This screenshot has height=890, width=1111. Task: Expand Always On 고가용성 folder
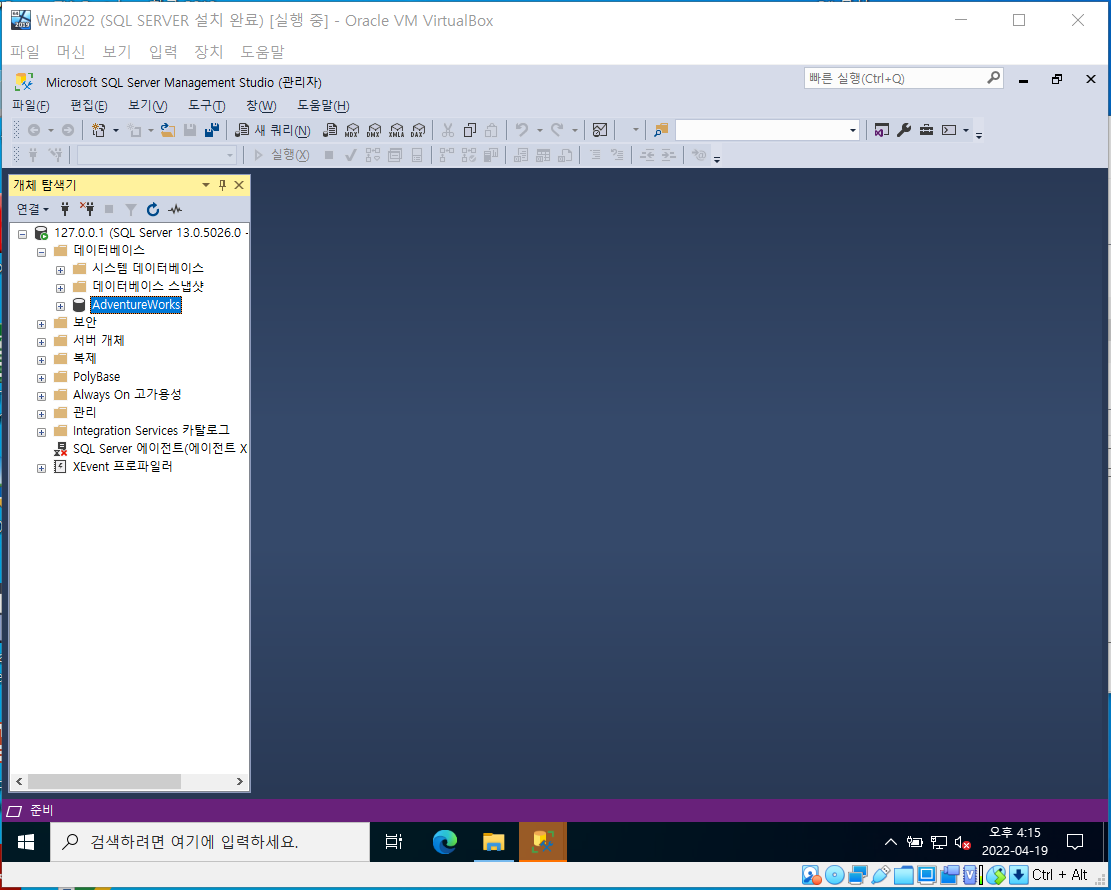point(41,396)
